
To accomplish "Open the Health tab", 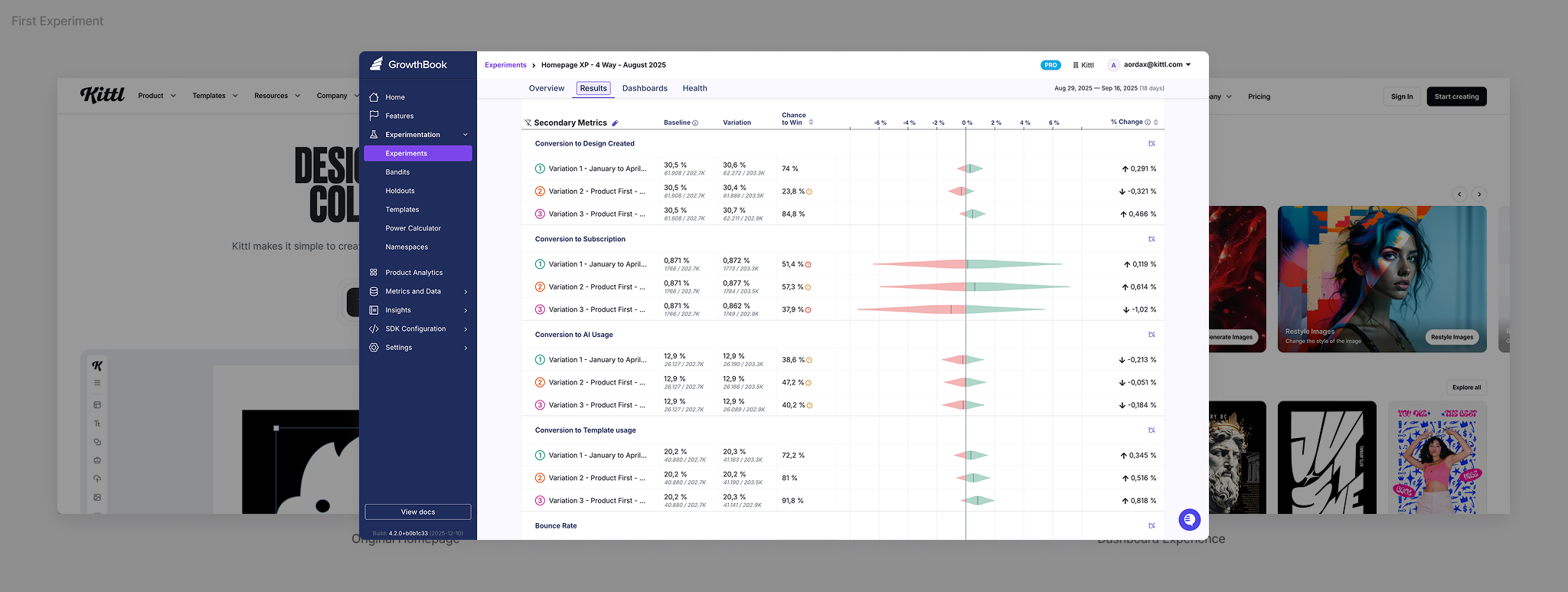I will [x=694, y=88].
